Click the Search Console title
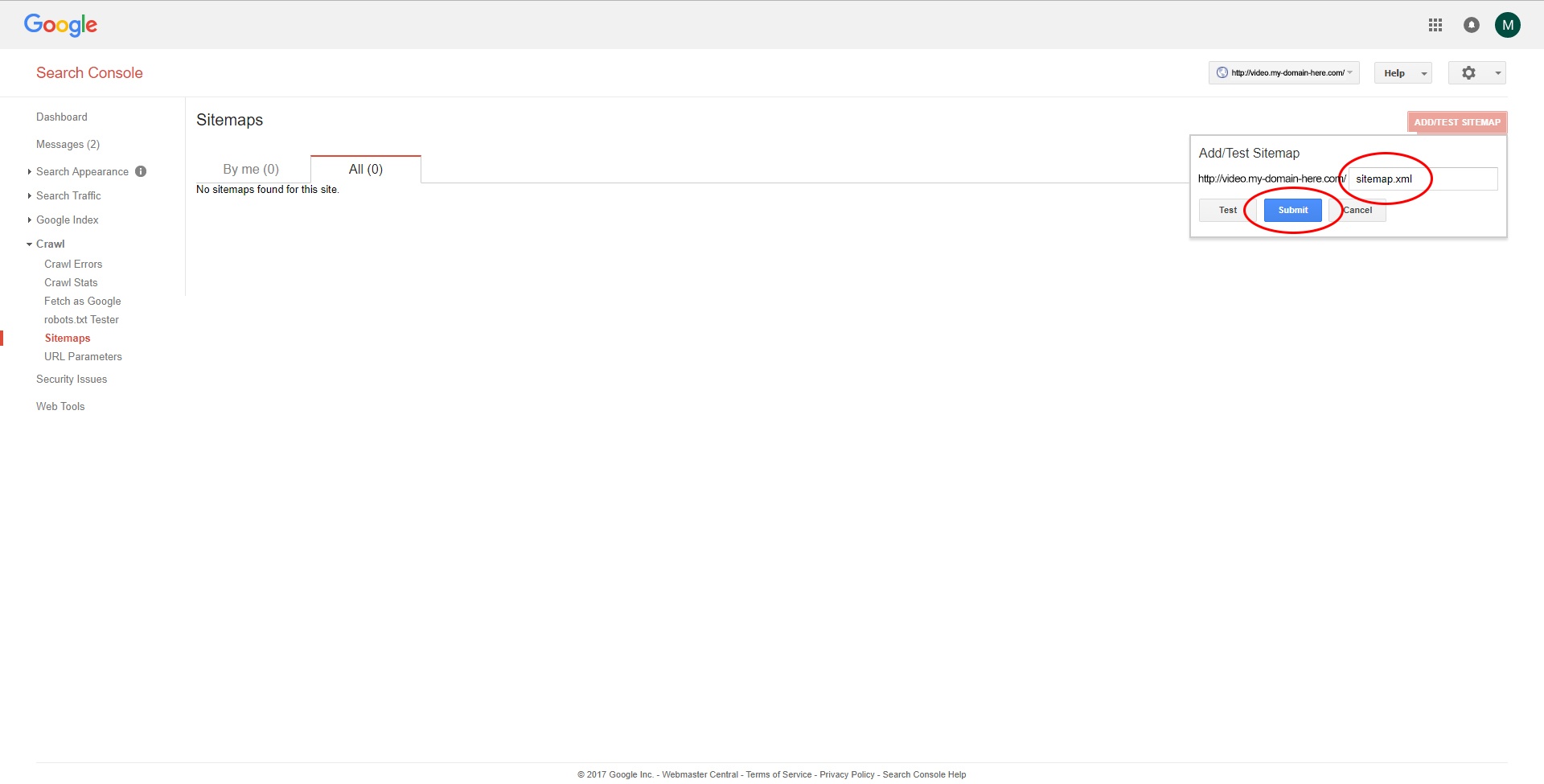 (89, 72)
